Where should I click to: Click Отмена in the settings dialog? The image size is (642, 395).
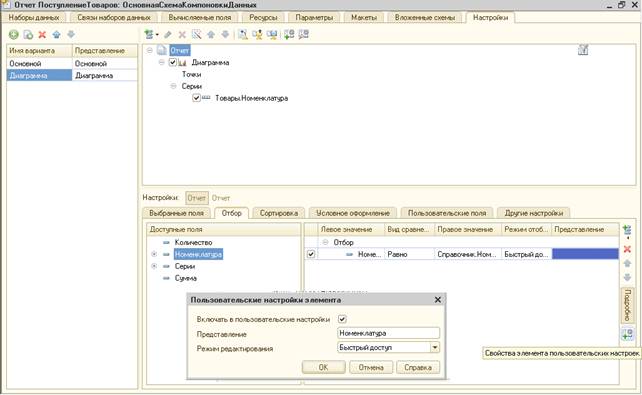pyautogui.click(x=371, y=367)
